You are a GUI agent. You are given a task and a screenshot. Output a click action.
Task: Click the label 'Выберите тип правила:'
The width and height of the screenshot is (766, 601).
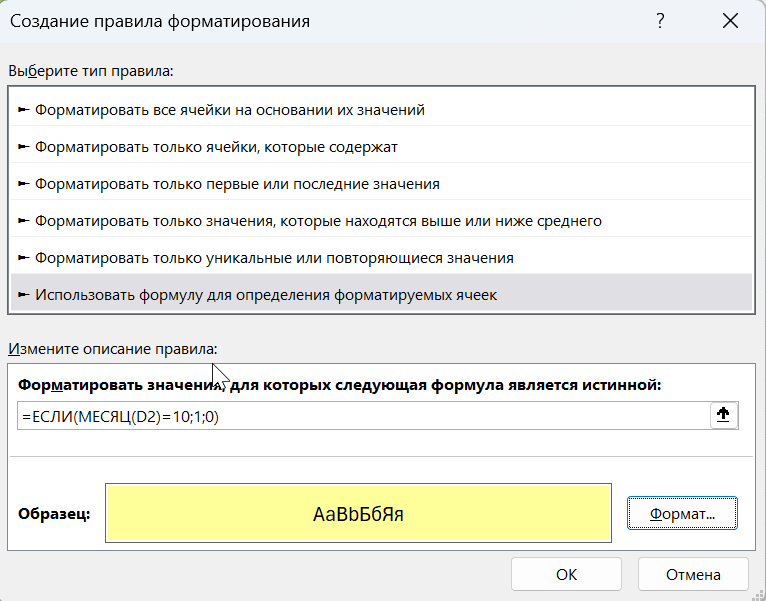click(91, 71)
